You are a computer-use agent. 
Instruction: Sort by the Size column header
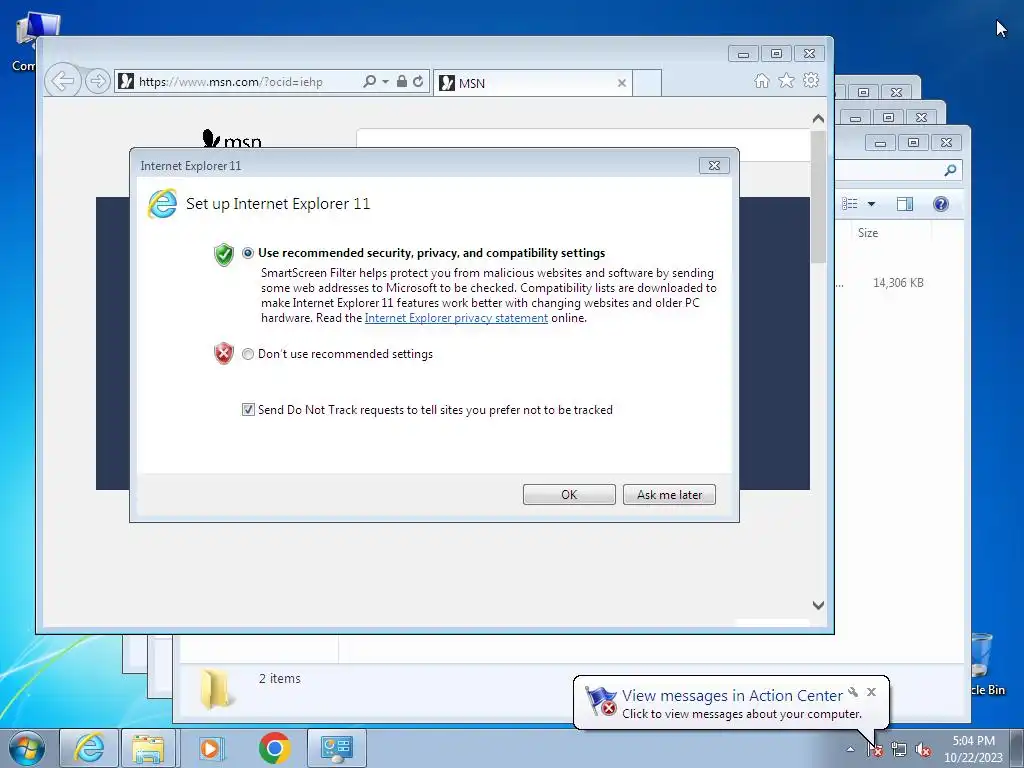868,232
